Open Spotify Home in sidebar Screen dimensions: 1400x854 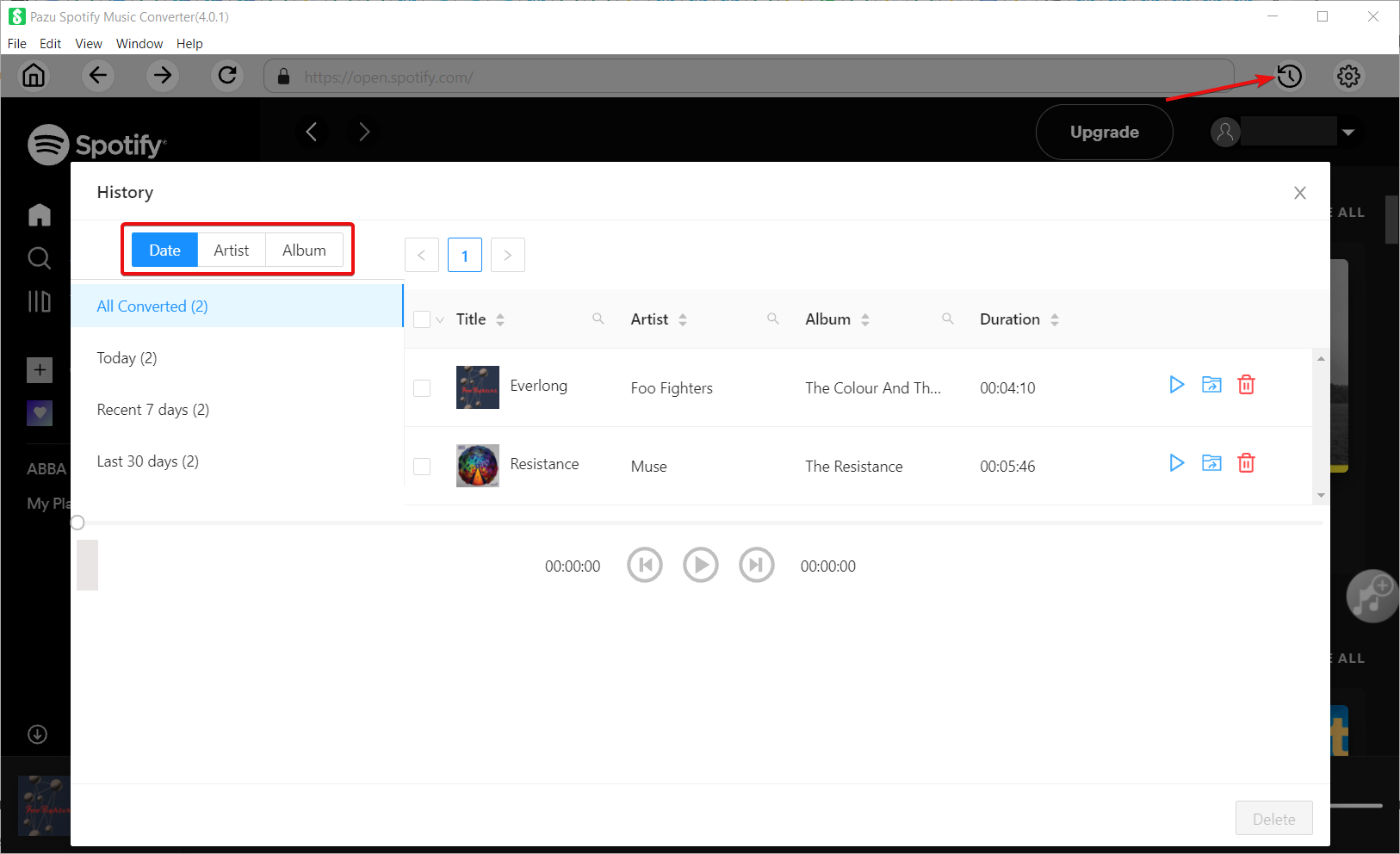[40, 214]
